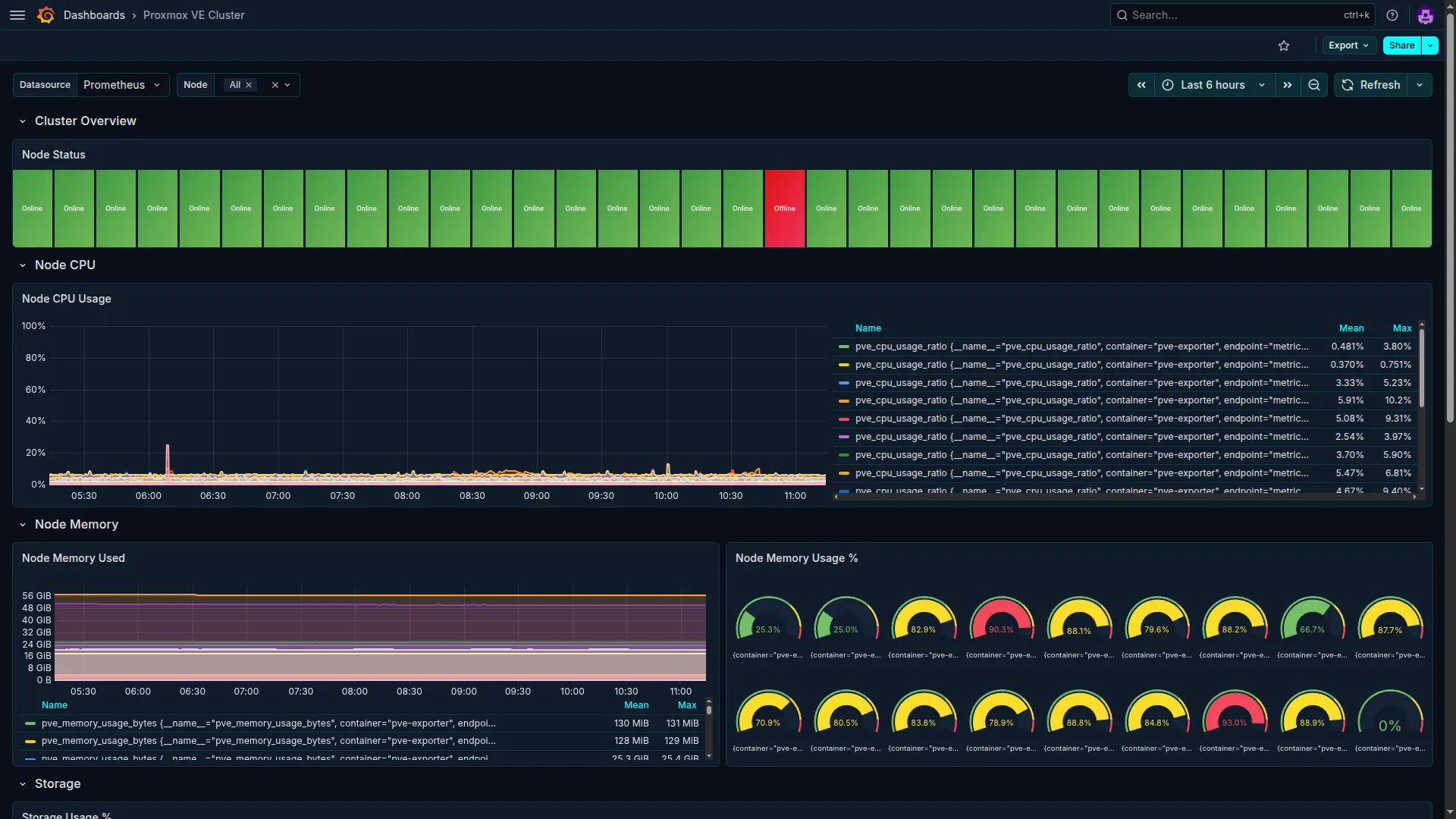The width and height of the screenshot is (1456, 819).
Task: Click the 66.7% memory gauge
Action: point(1312,619)
